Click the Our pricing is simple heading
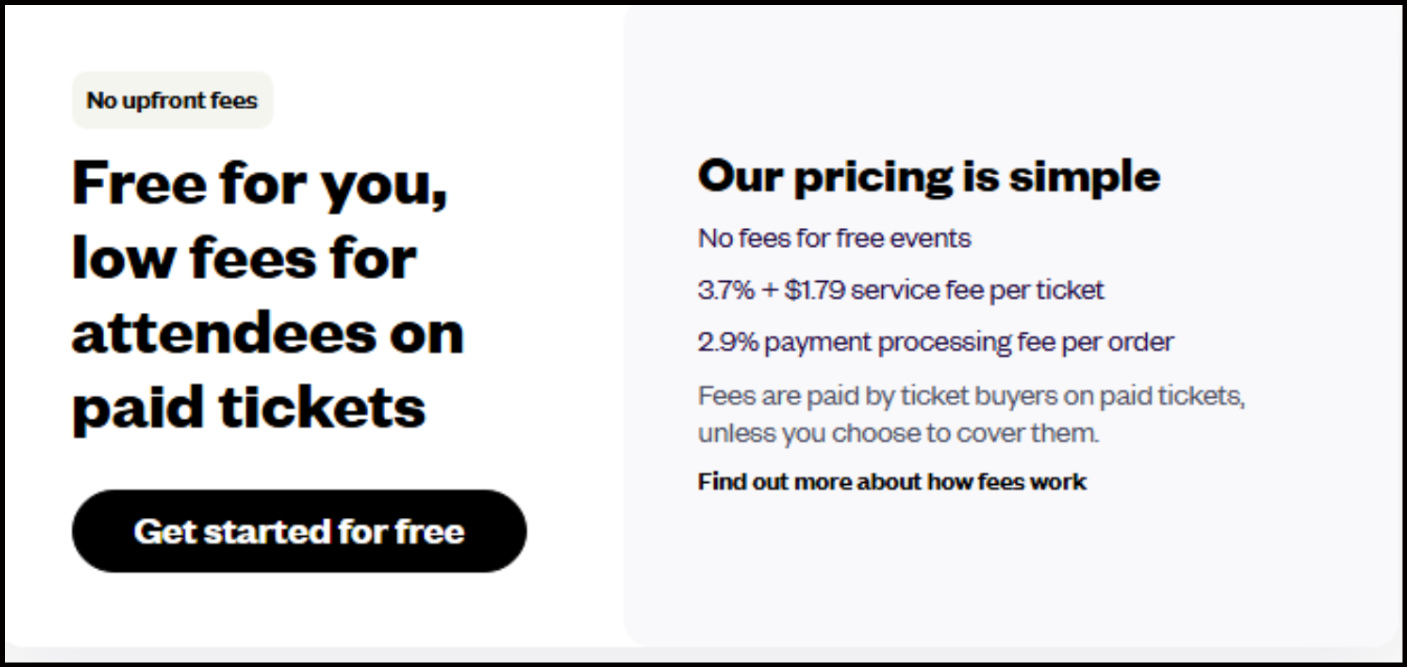Viewport: 1407px width, 667px height. pyautogui.click(x=928, y=176)
